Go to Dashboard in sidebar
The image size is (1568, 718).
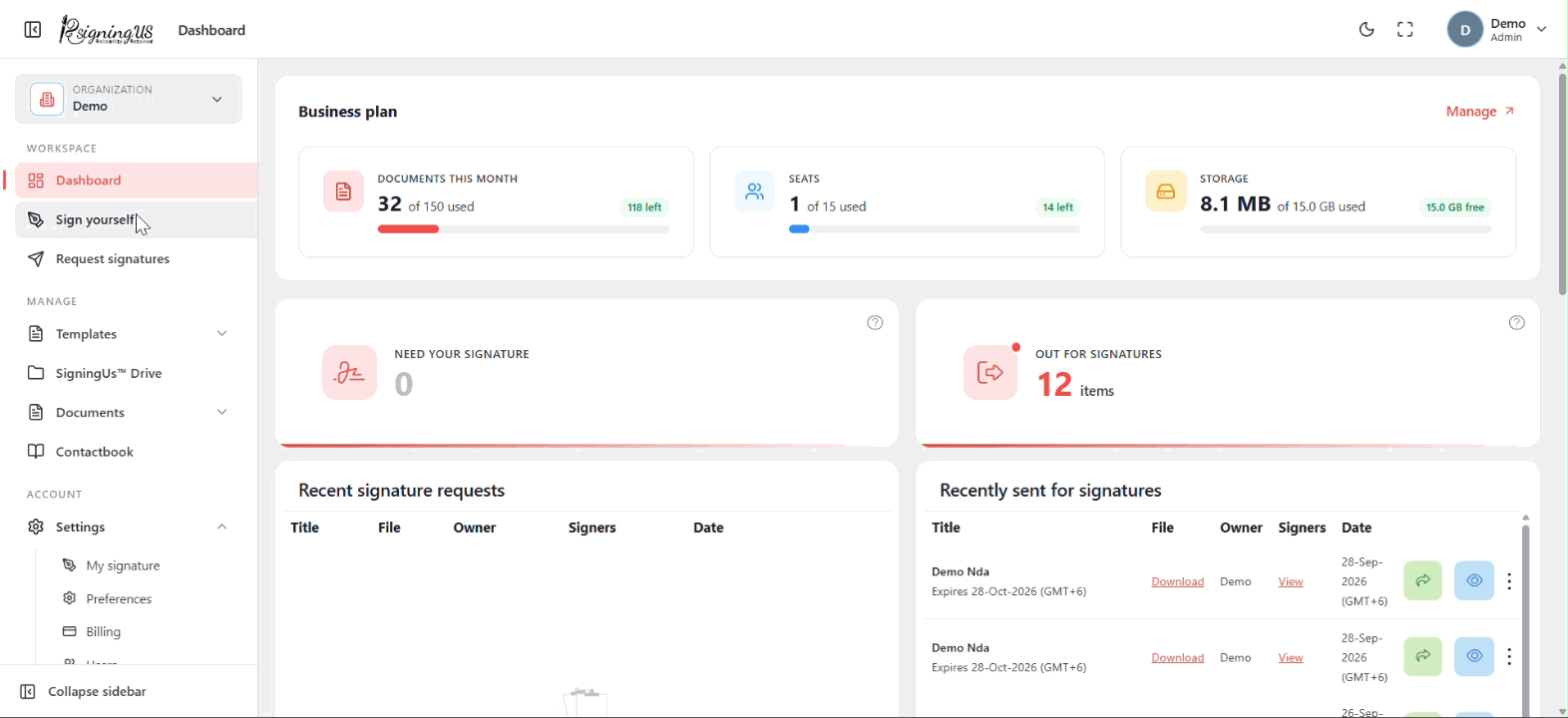(x=136, y=180)
